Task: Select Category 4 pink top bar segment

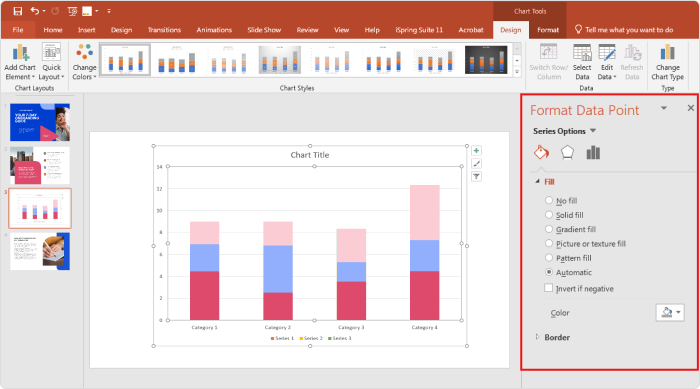Action: [x=425, y=213]
